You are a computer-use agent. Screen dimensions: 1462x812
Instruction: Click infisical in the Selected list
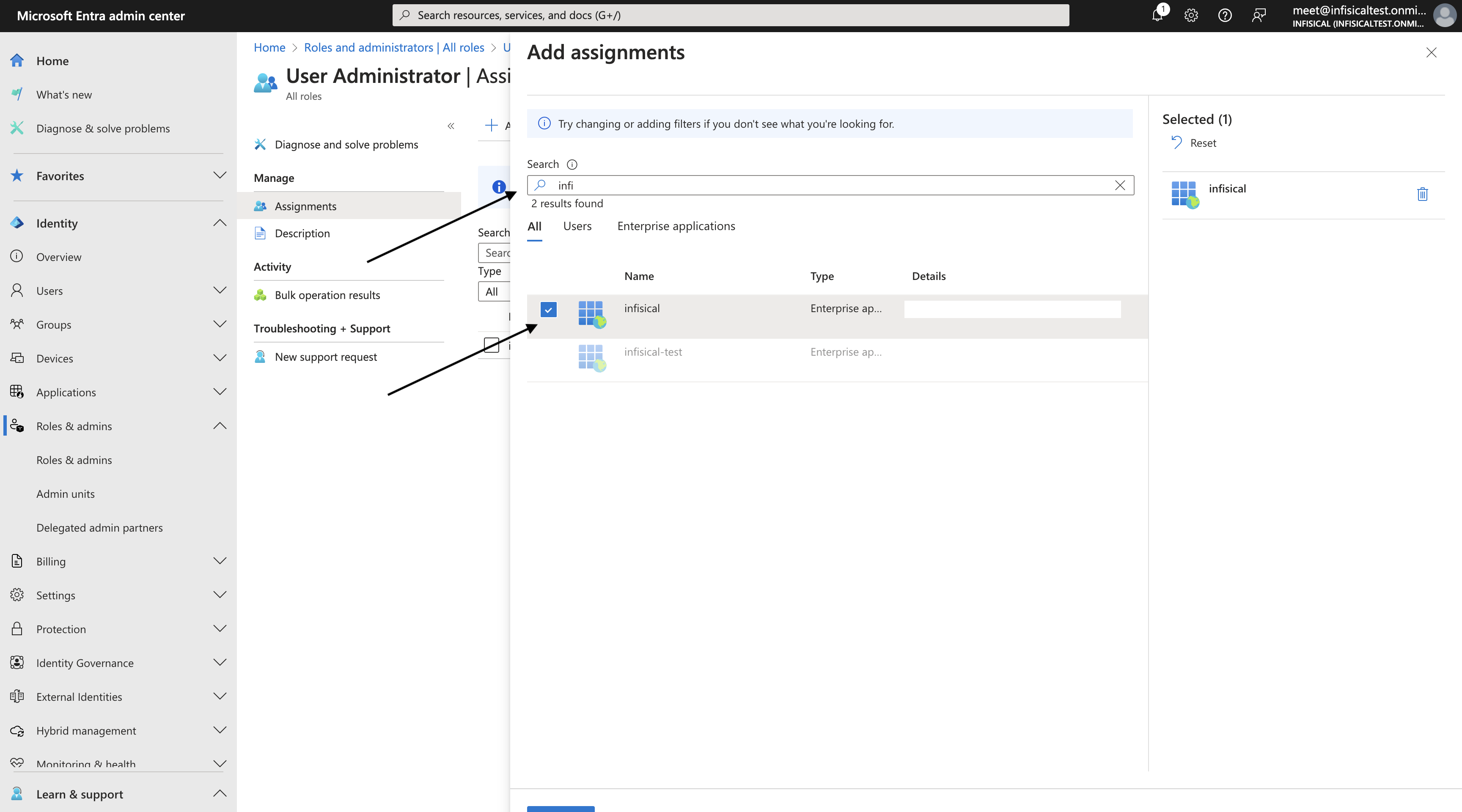1227,189
